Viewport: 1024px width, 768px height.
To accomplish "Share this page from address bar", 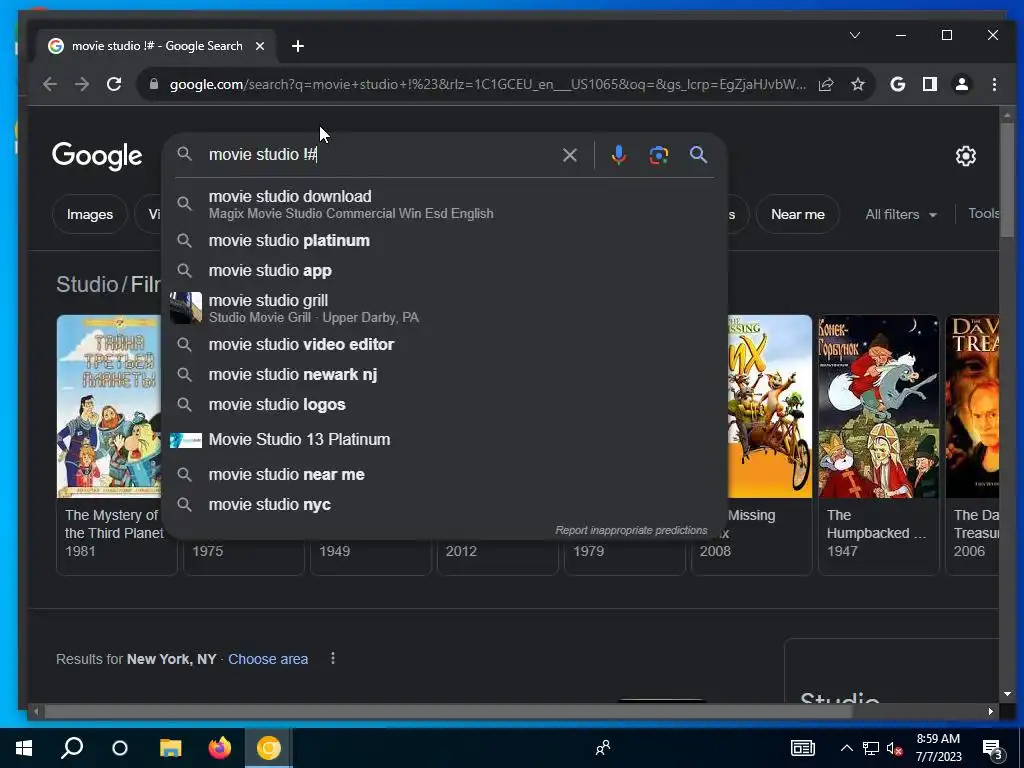I will coord(826,84).
